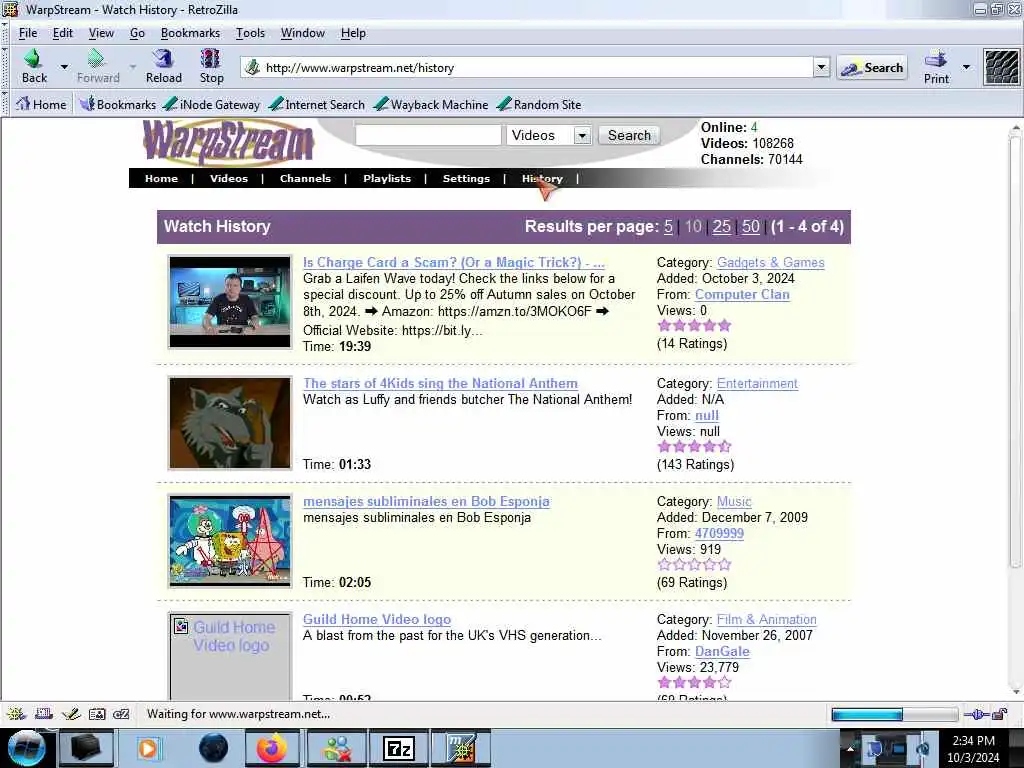Go to the Channels tab on WarpStream

point(305,178)
